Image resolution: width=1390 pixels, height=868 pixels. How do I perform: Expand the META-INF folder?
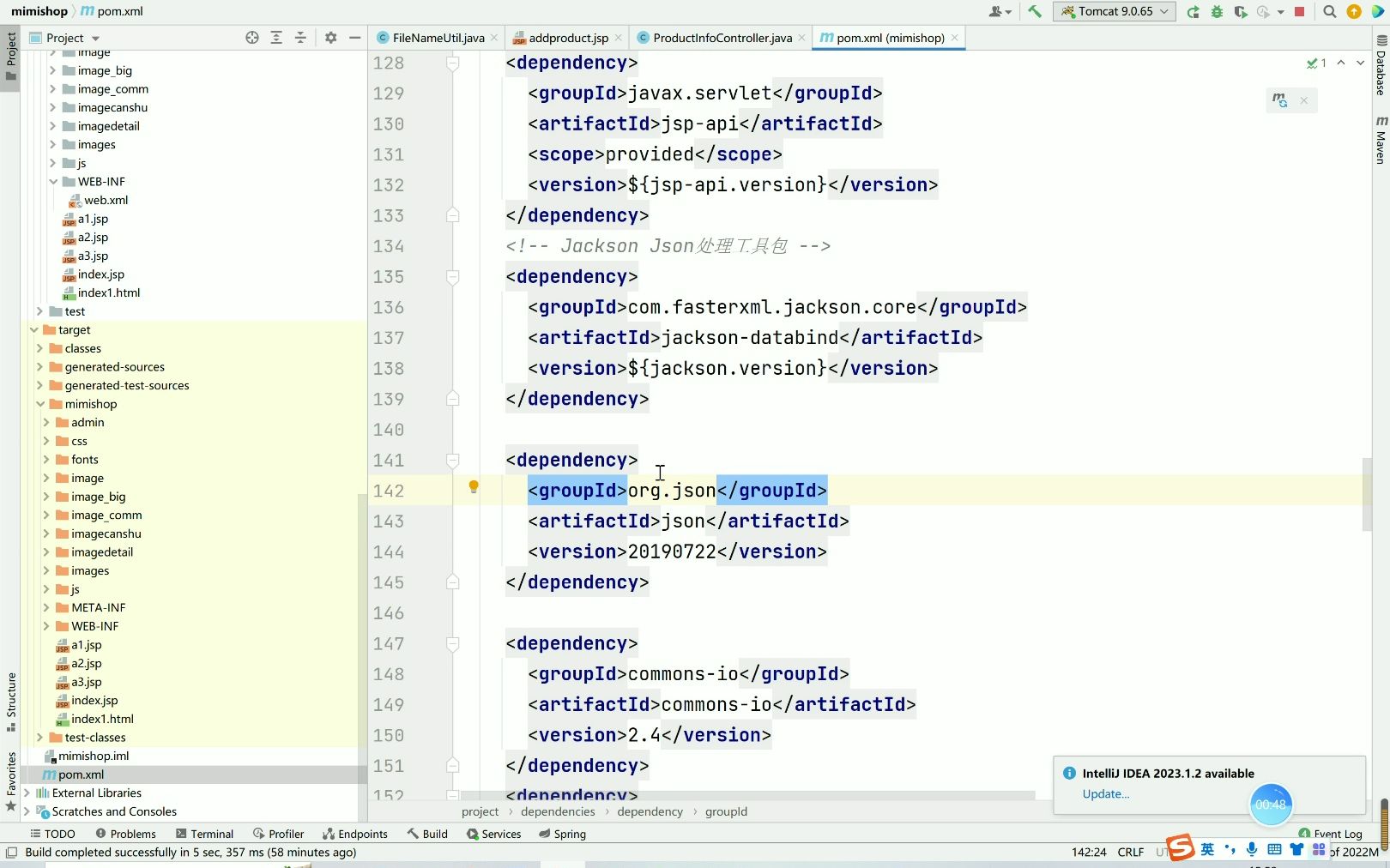pyautogui.click(x=46, y=608)
